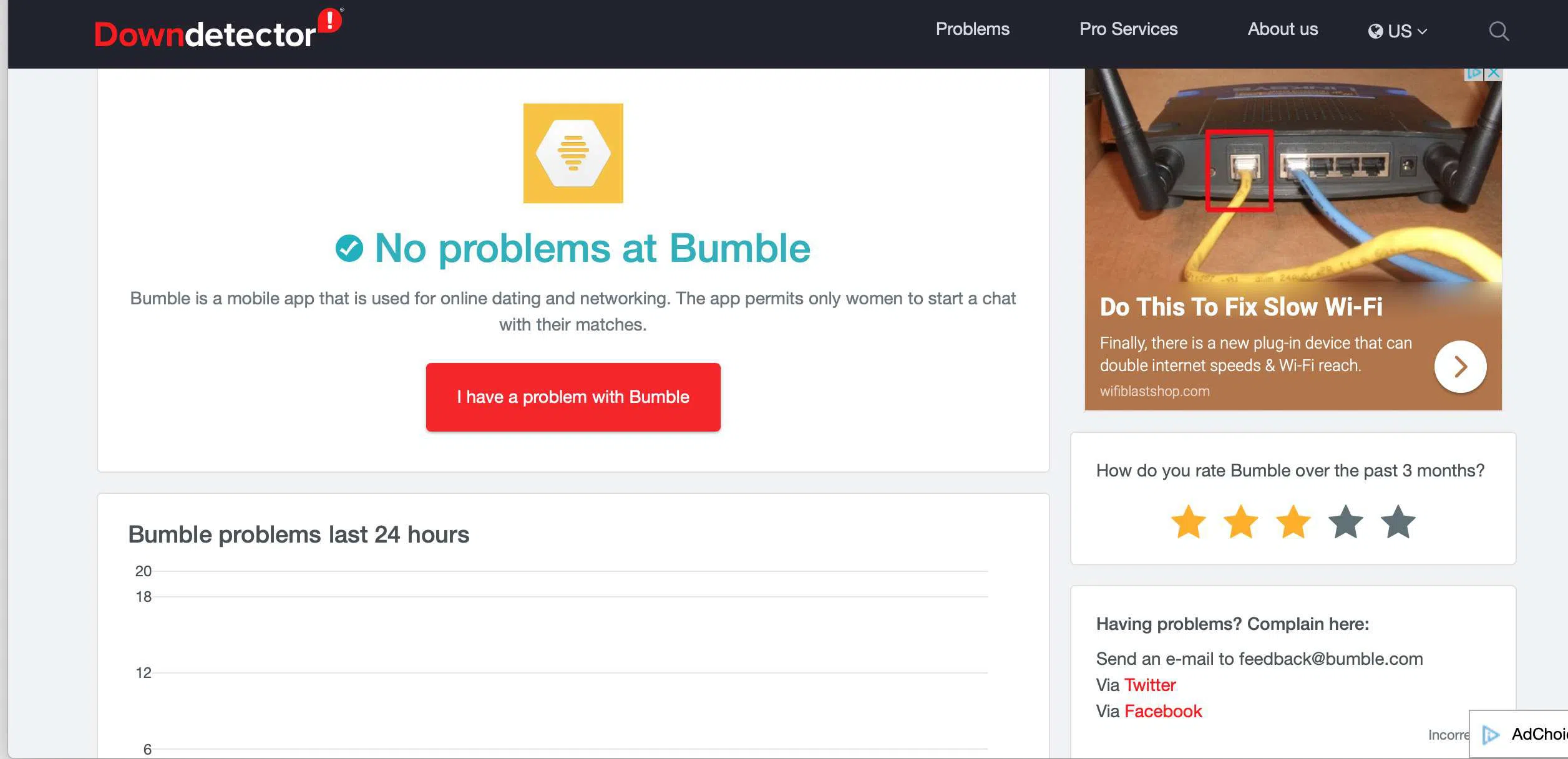Click the ad's circular arrow button
Viewport: 1568px width, 759px height.
tap(1460, 367)
